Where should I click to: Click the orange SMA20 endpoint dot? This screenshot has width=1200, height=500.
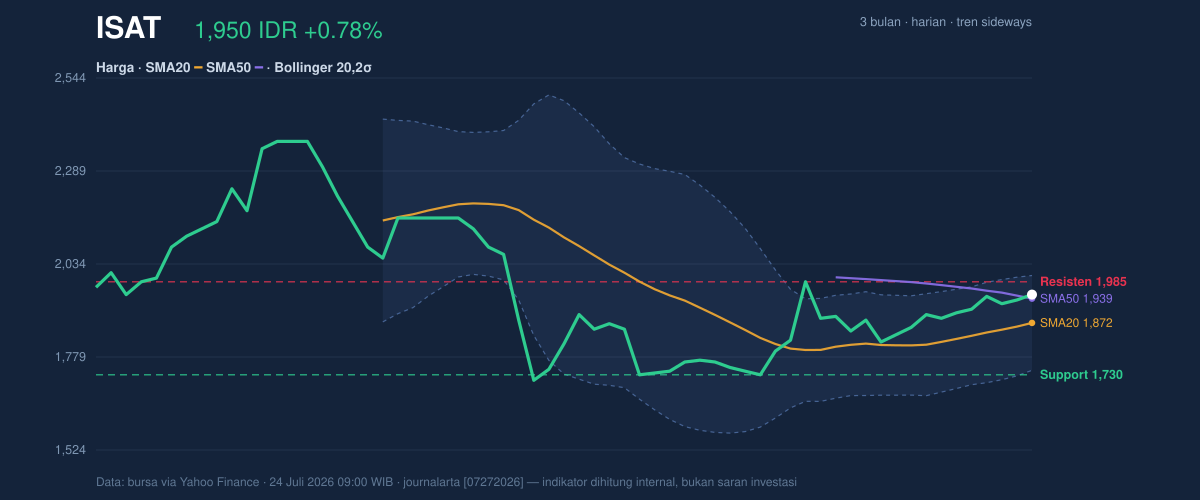click(1032, 323)
